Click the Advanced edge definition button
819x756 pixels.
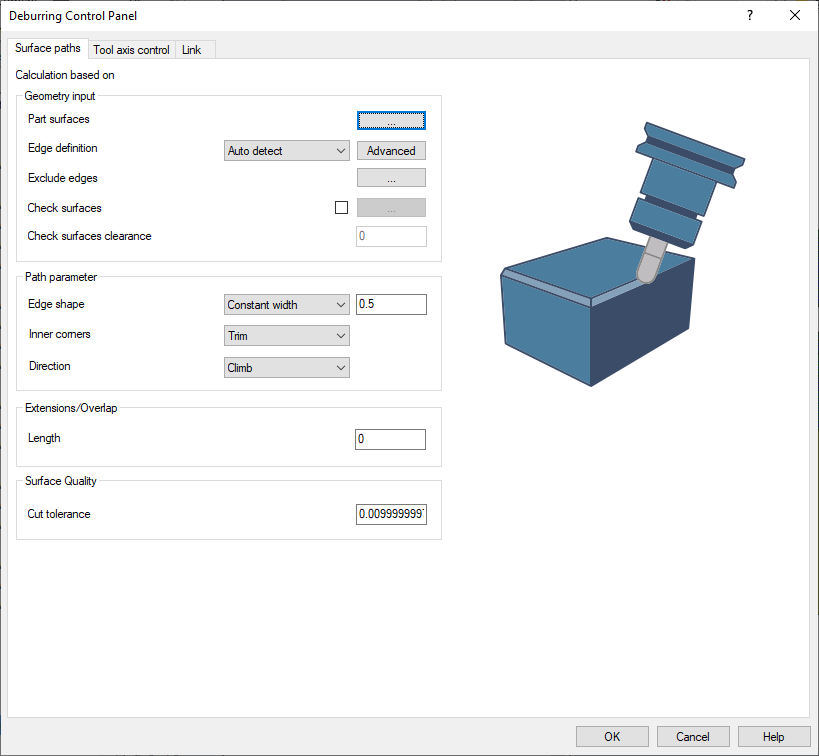[x=391, y=151]
